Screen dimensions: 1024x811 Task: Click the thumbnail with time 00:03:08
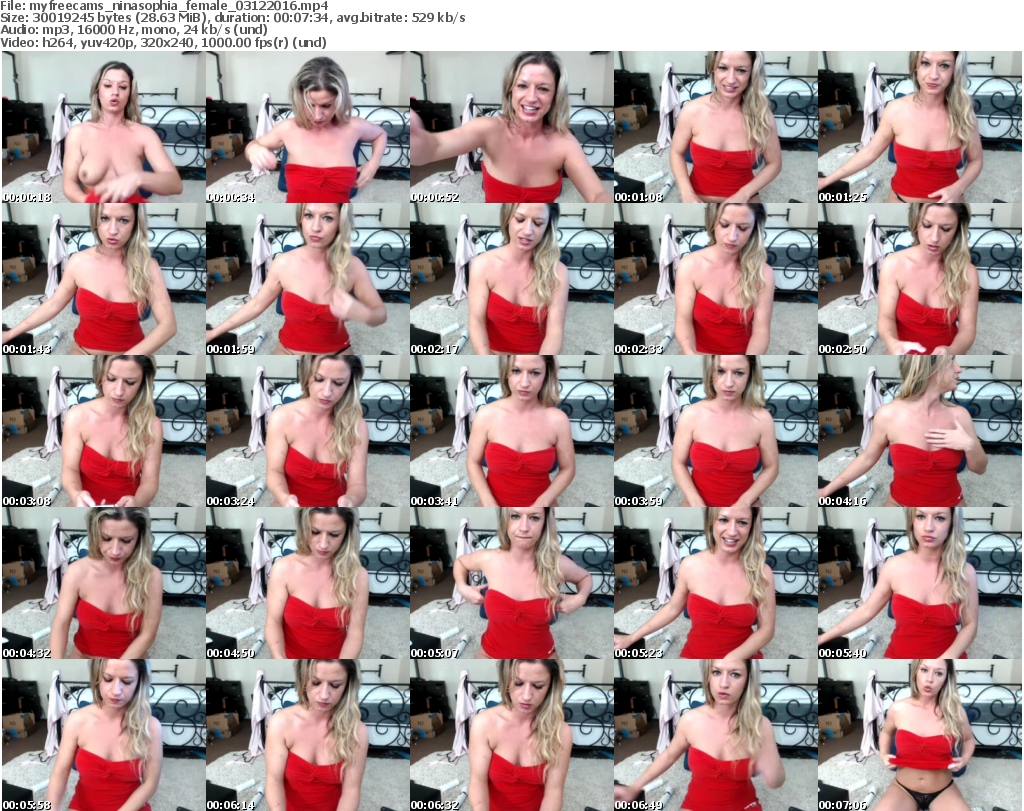pos(104,432)
